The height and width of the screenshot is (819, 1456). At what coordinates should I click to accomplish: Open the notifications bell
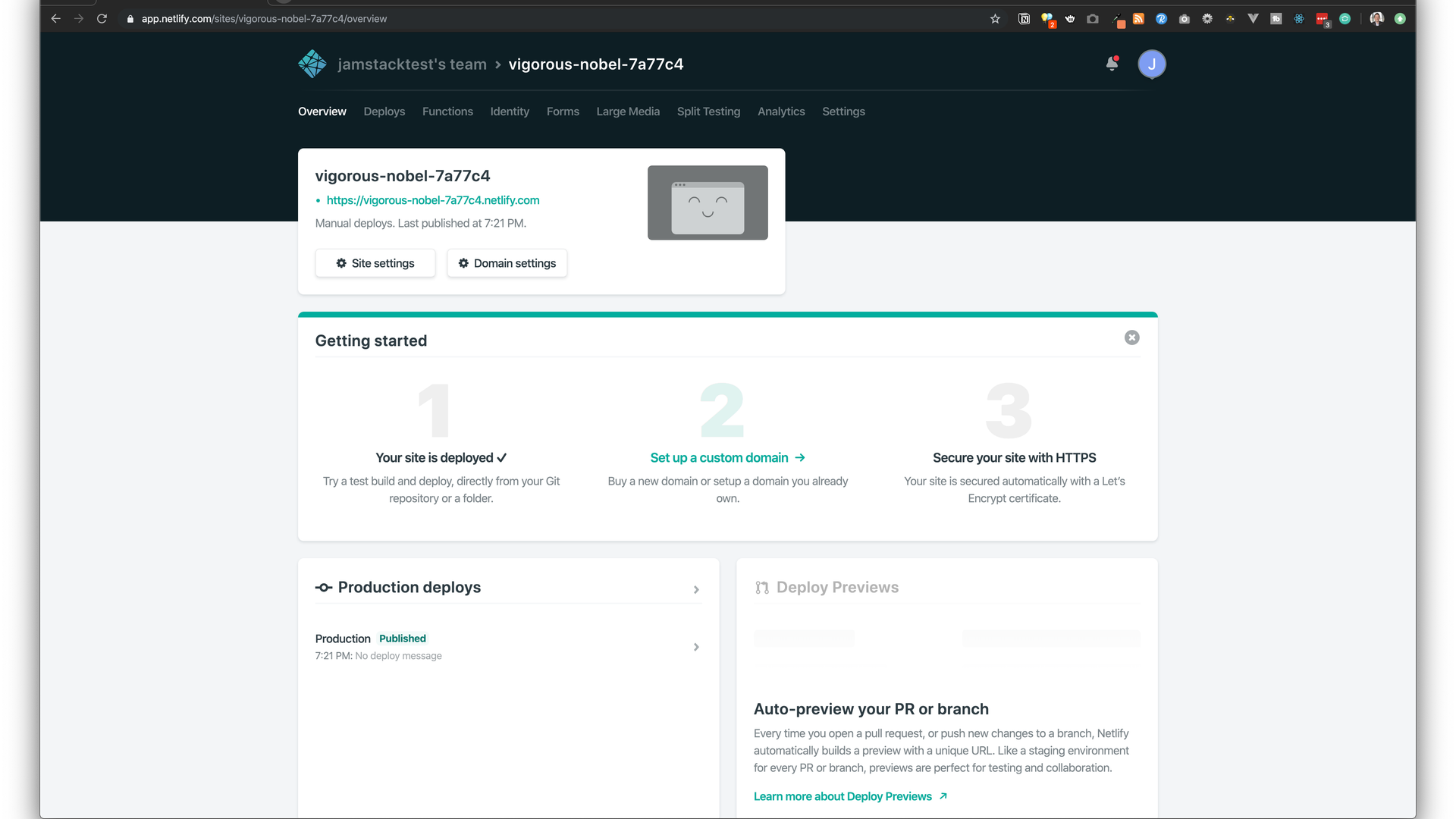pyautogui.click(x=1112, y=64)
